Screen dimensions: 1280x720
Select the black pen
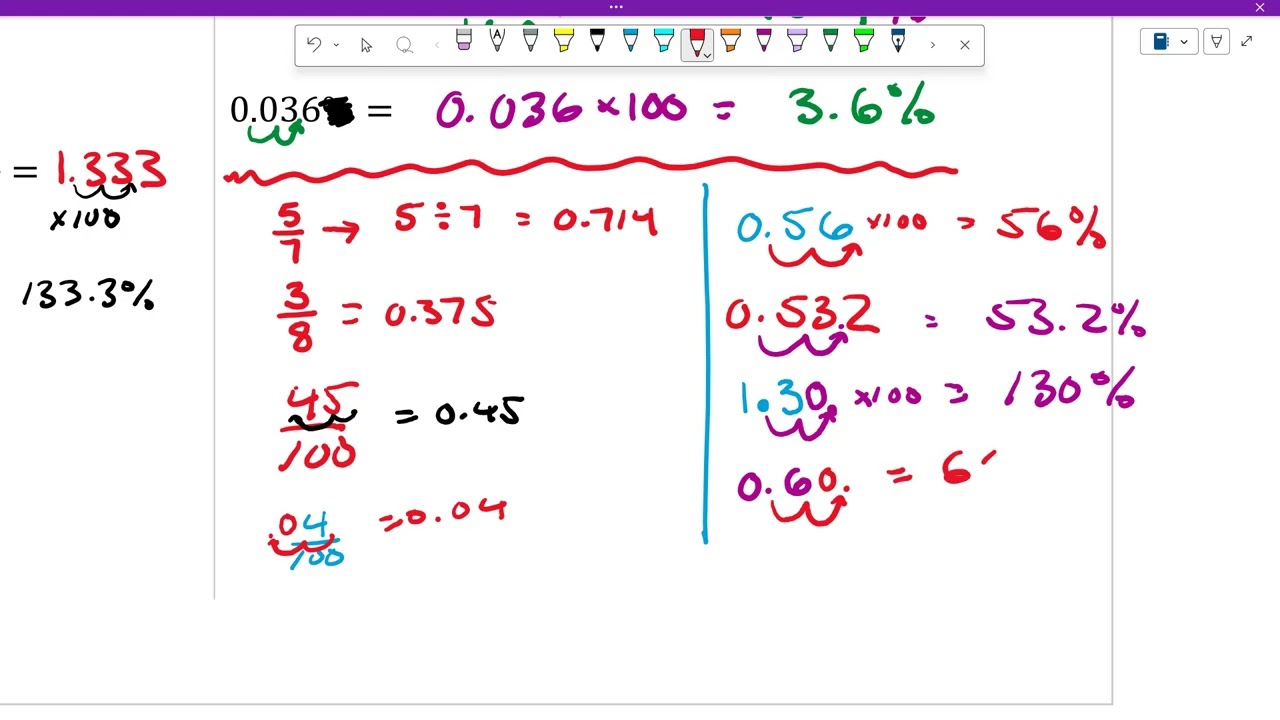[597, 41]
